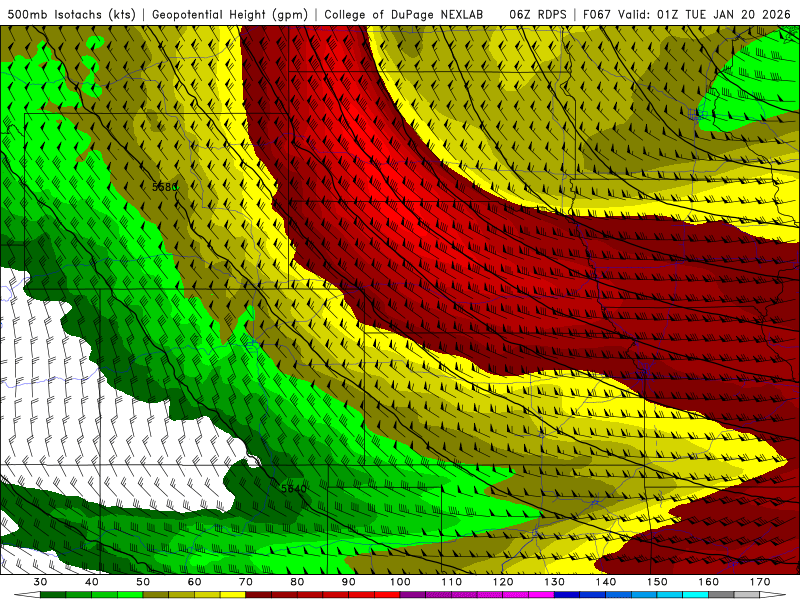This screenshot has height=600, width=800.
Task: Click the 70 value on the color scale
Action: point(246,582)
